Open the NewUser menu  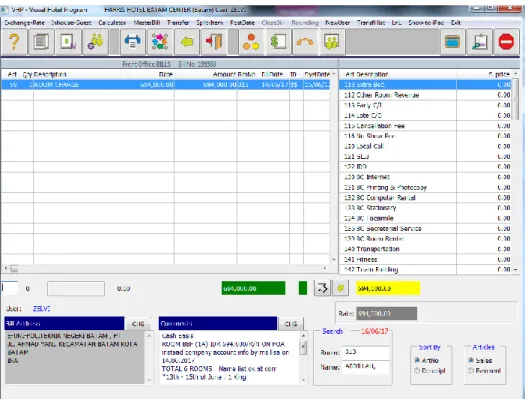pyautogui.click(x=338, y=23)
